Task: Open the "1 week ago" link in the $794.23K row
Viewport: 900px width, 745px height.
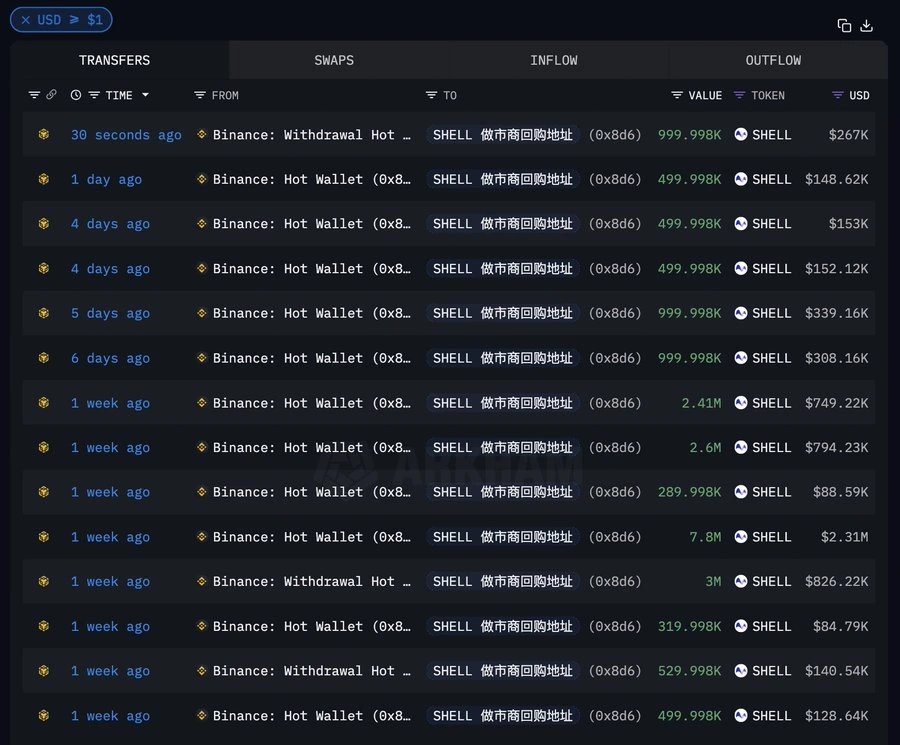Action: (110, 448)
